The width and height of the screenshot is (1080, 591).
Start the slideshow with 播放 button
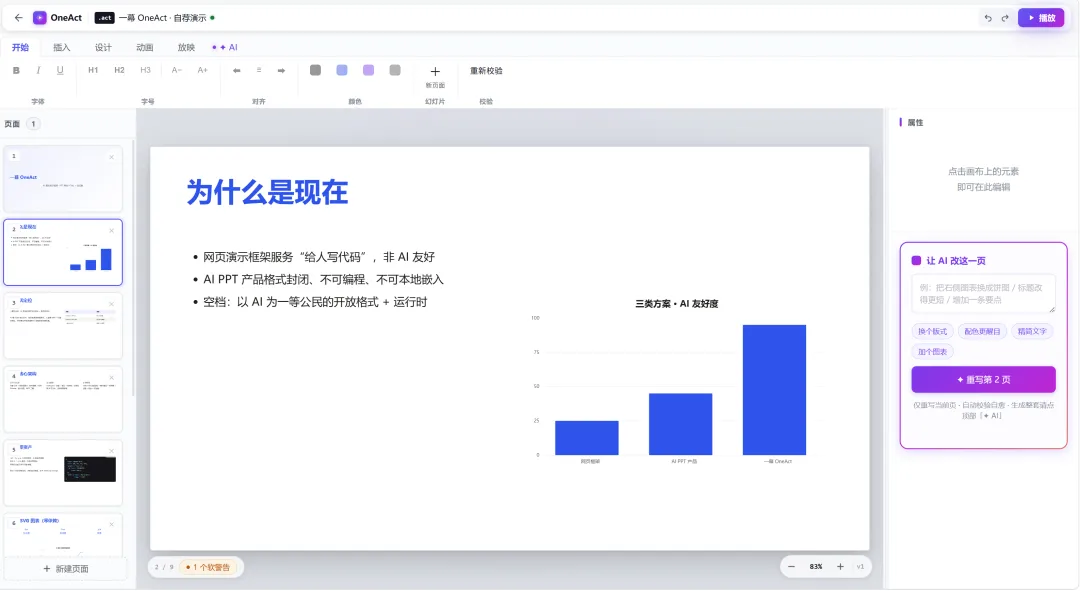coord(1041,18)
